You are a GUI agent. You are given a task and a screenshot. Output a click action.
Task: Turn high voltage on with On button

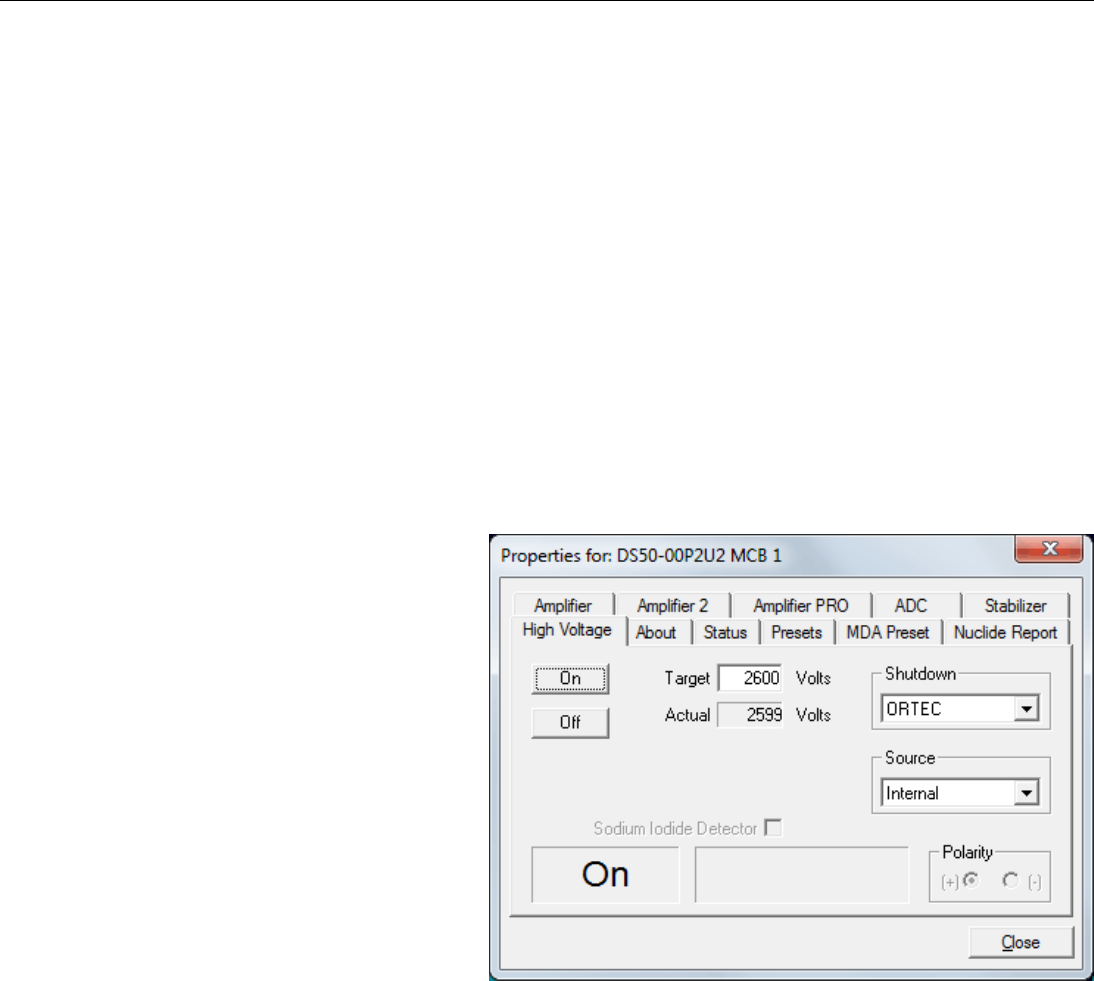570,678
